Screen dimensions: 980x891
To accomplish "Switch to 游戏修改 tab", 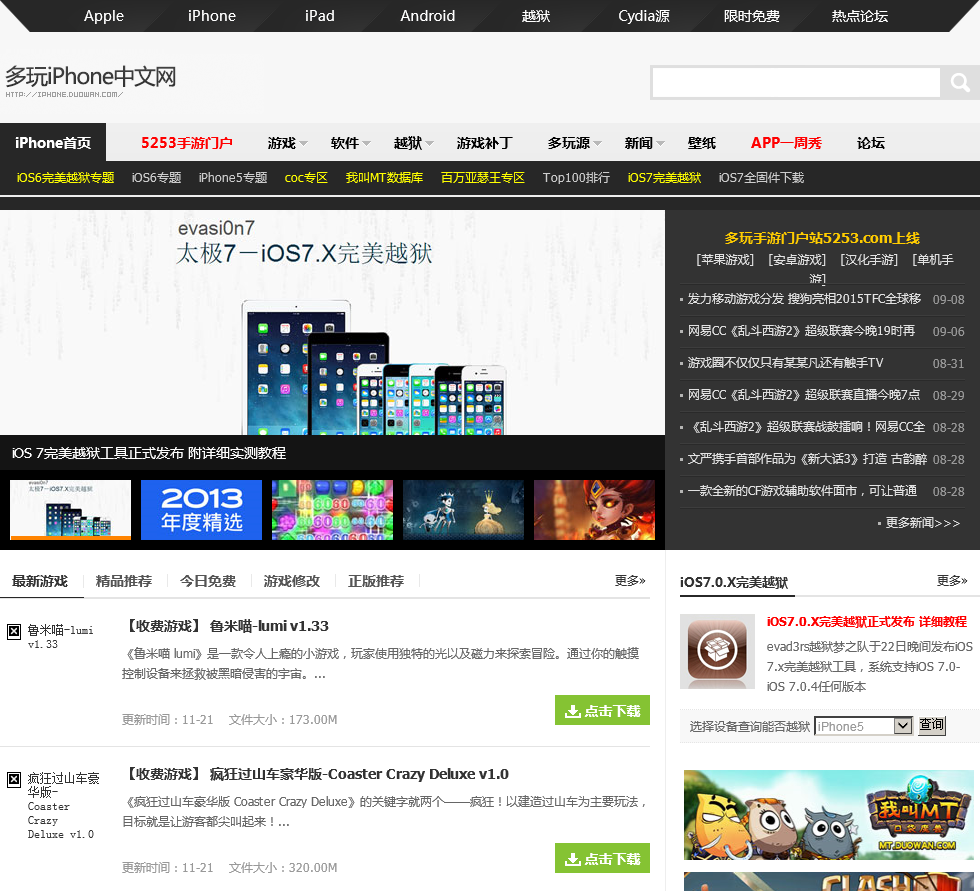I will [292, 581].
